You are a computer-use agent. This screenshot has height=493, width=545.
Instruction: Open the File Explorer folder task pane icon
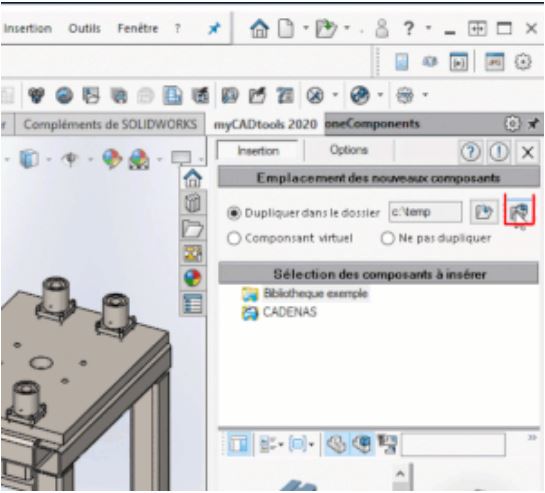(x=193, y=228)
